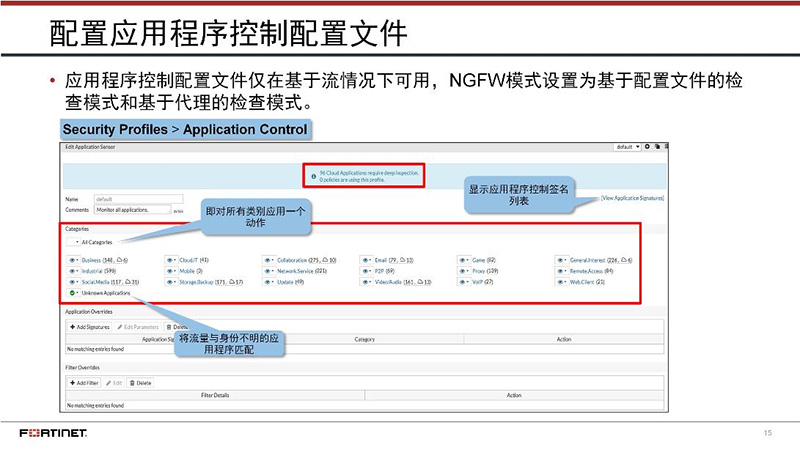
Task: Click the Email category link
Action: pos(381,260)
